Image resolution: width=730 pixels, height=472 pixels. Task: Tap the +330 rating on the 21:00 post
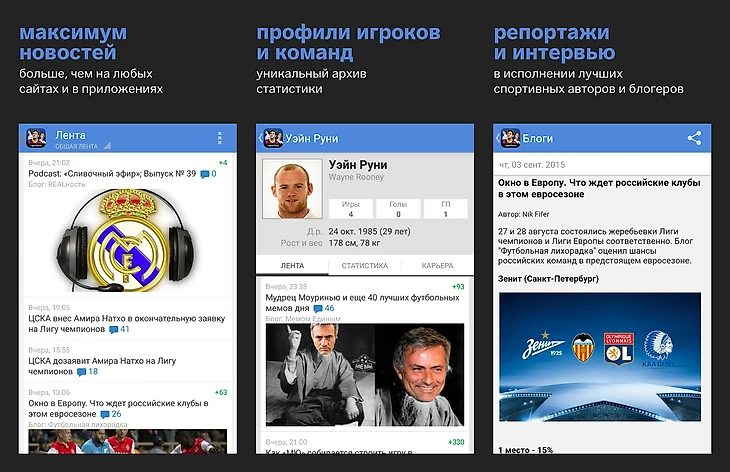[x=456, y=442]
